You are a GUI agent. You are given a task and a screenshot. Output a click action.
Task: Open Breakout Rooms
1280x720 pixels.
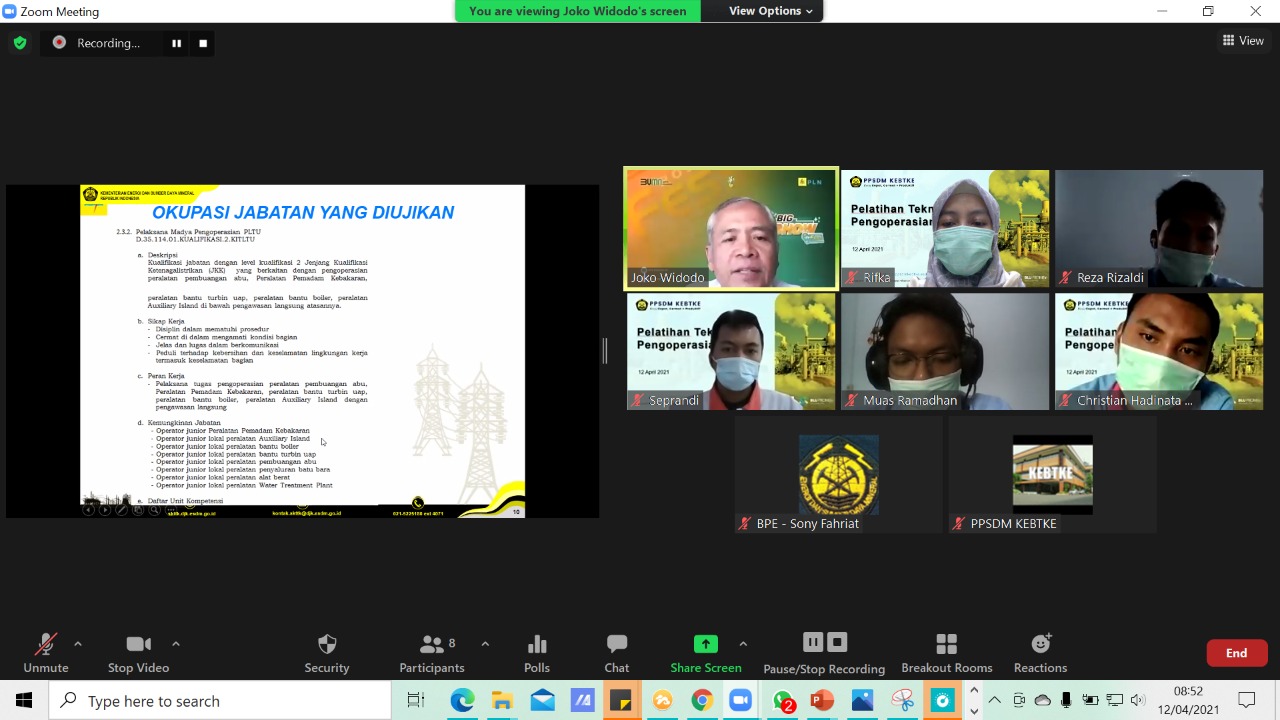(x=946, y=653)
